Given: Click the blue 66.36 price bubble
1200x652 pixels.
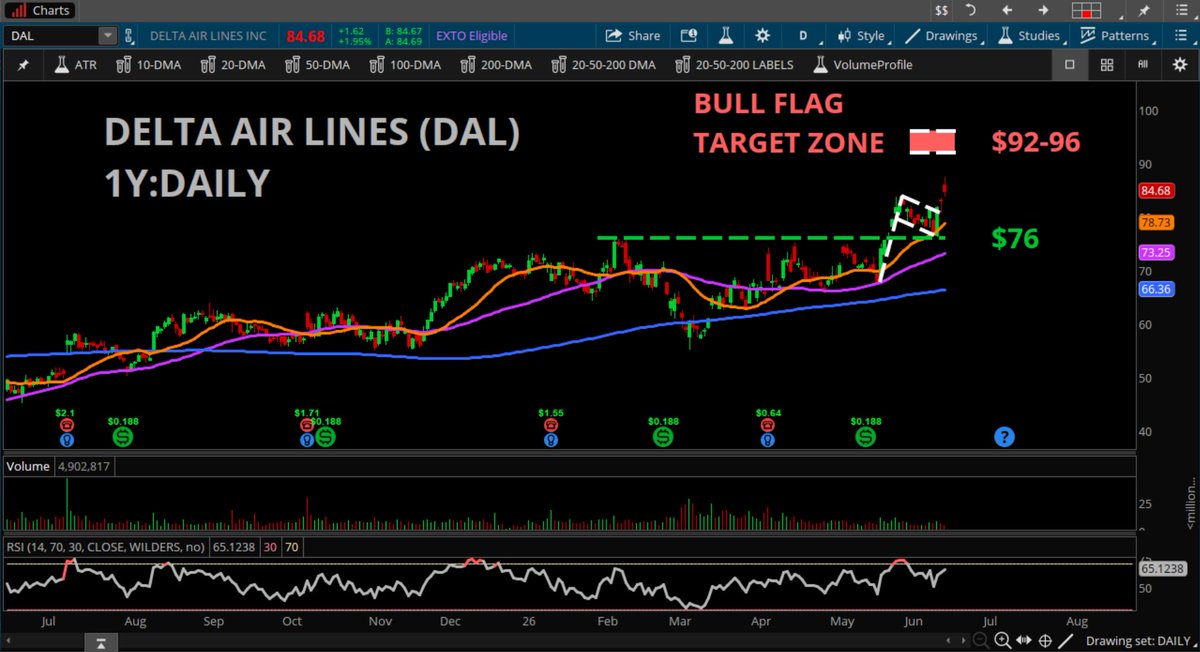Looking at the screenshot, I should [1159, 289].
